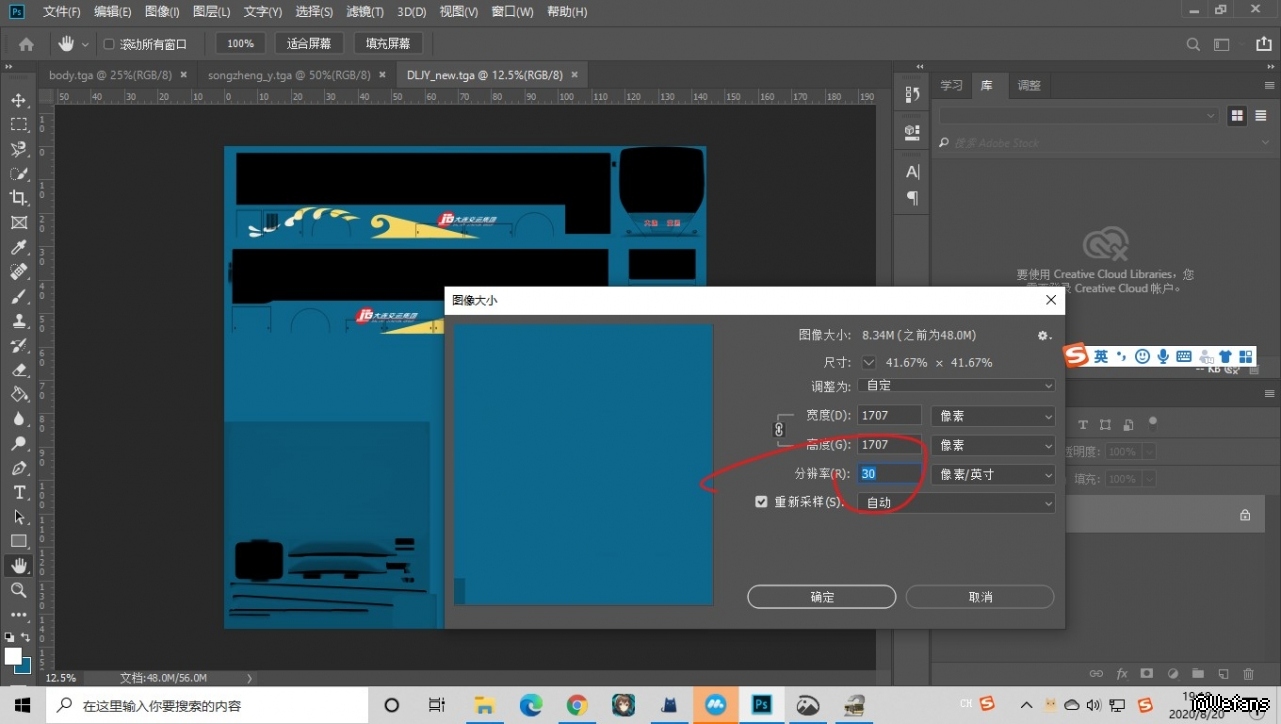Toggle the 重新采样 resample checkbox
This screenshot has height=724, width=1281.
761,502
